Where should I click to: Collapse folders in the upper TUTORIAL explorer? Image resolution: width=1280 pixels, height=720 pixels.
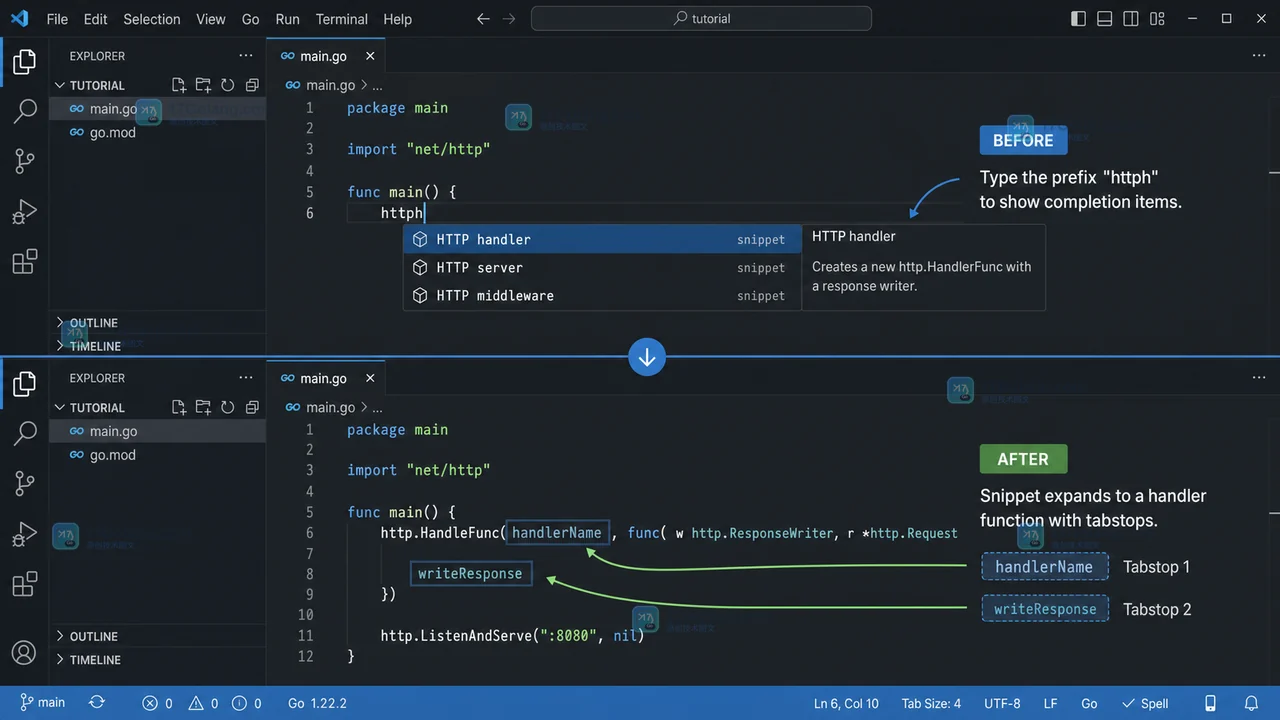tap(252, 85)
